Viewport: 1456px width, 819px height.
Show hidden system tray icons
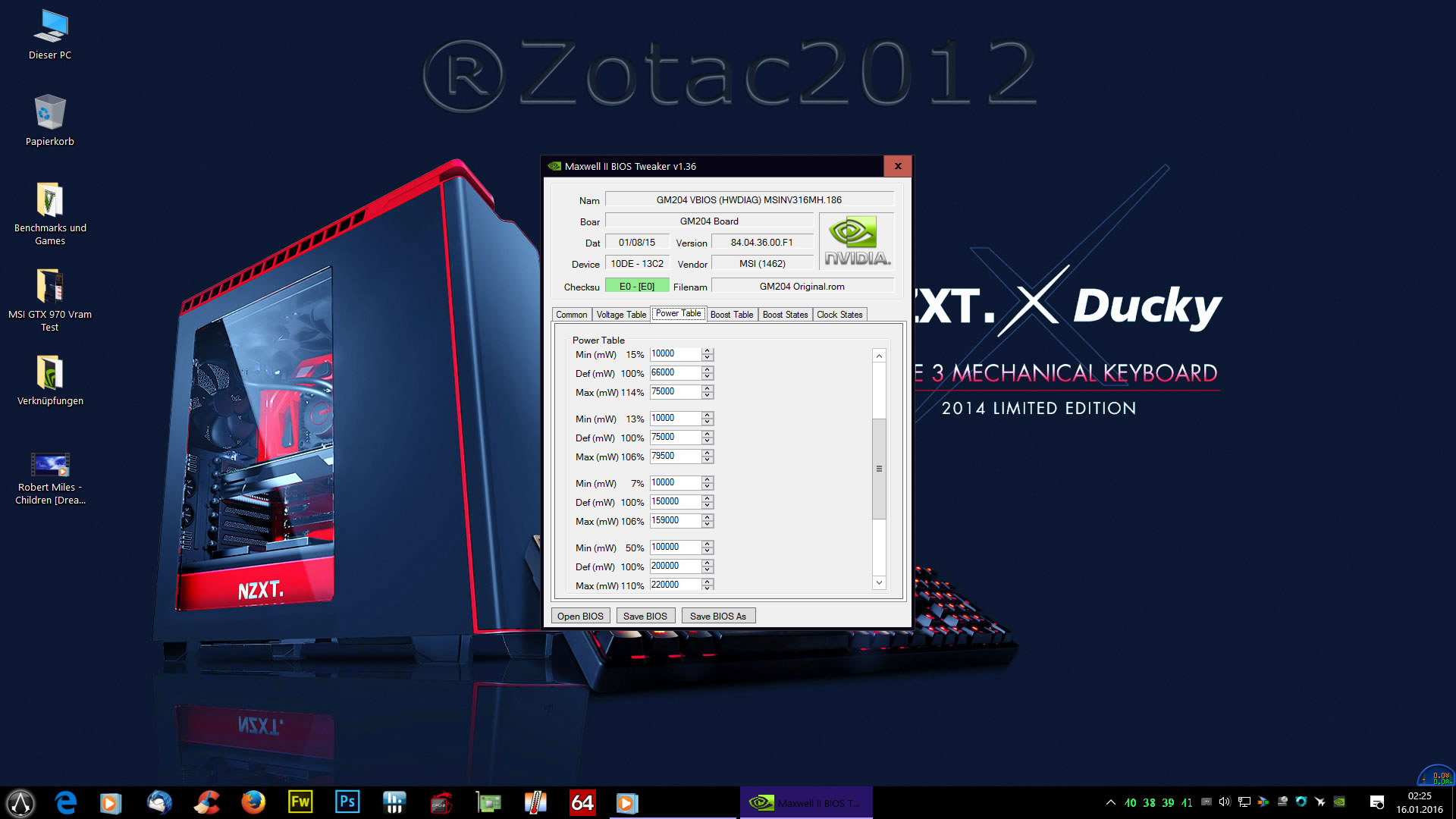[x=1111, y=802]
